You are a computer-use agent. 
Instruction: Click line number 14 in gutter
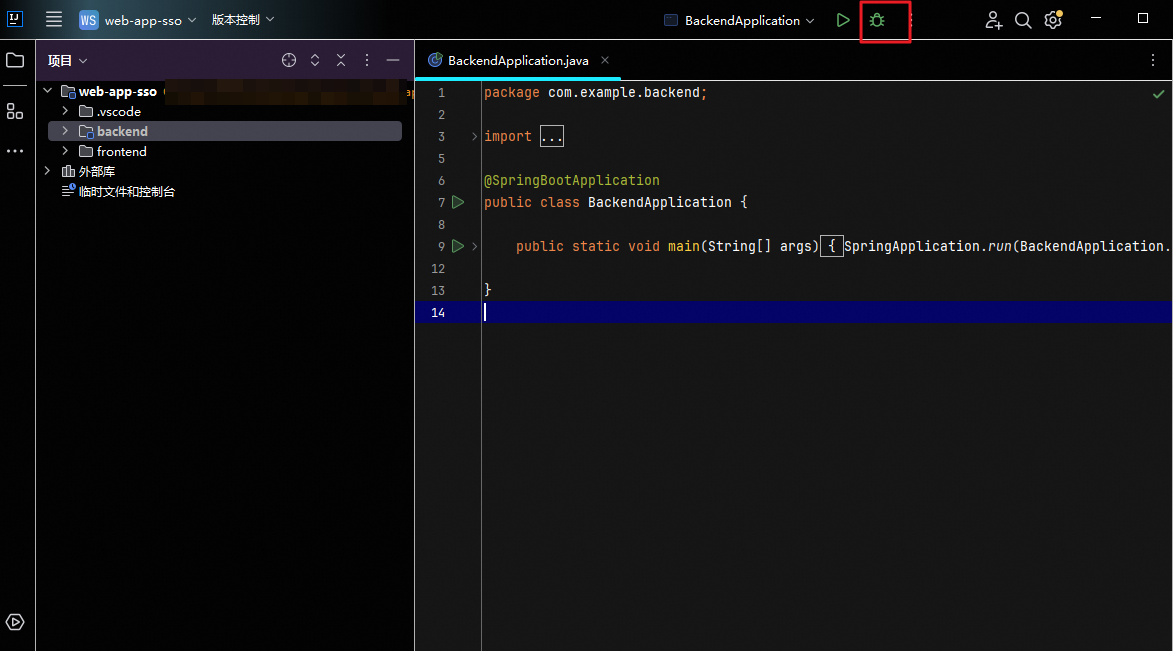point(438,313)
